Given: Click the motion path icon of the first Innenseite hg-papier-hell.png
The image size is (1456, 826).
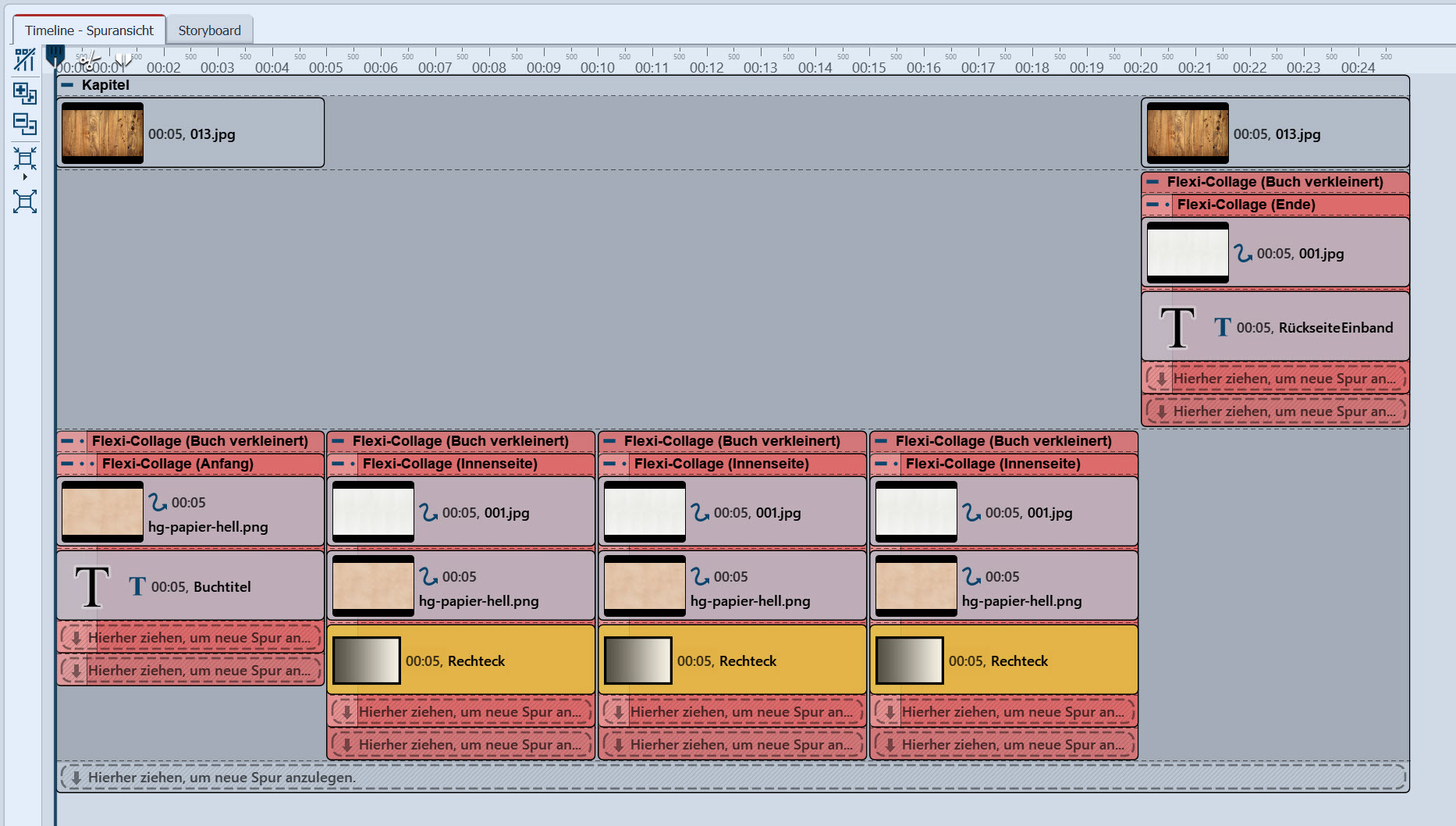Looking at the screenshot, I should [428, 576].
